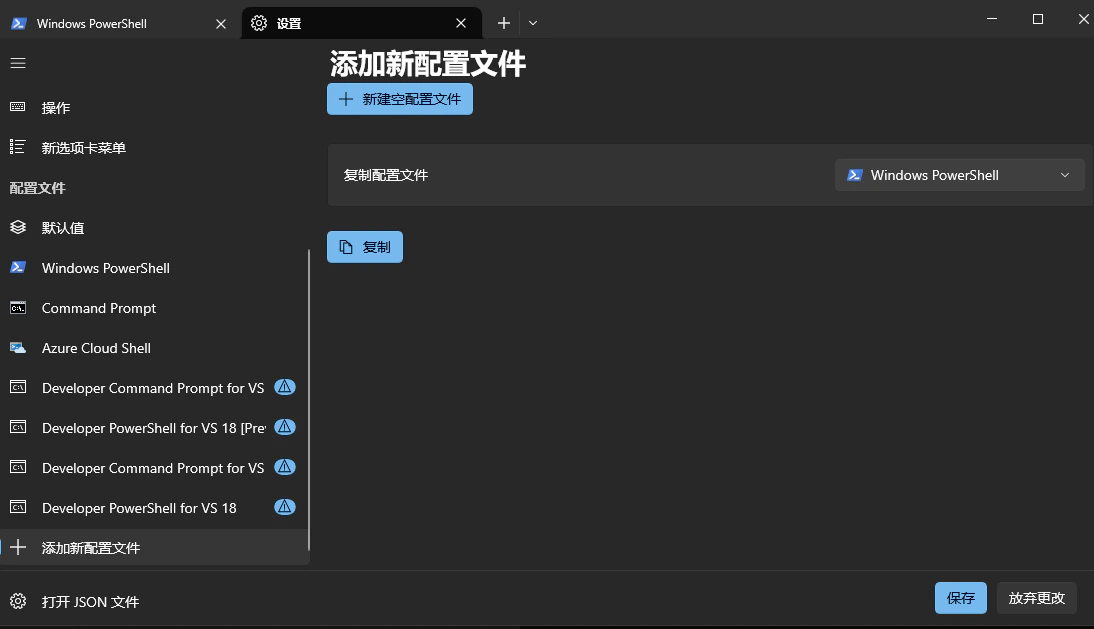This screenshot has width=1094, height=629.
Task: Click the layers icon beside 默认值
Action: point(18,227)
